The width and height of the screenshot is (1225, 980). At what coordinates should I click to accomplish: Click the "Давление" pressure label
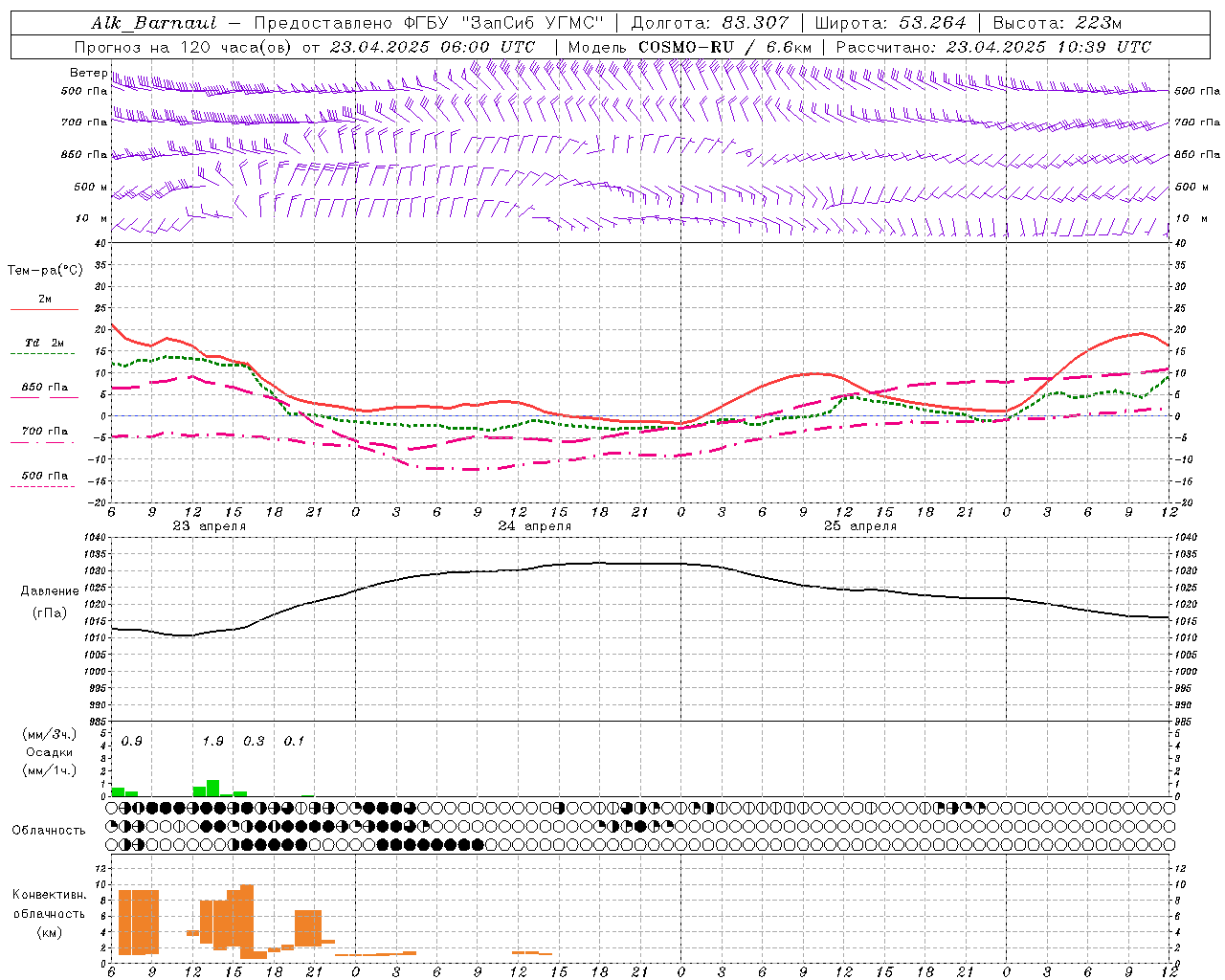click(x=50, y=591)
